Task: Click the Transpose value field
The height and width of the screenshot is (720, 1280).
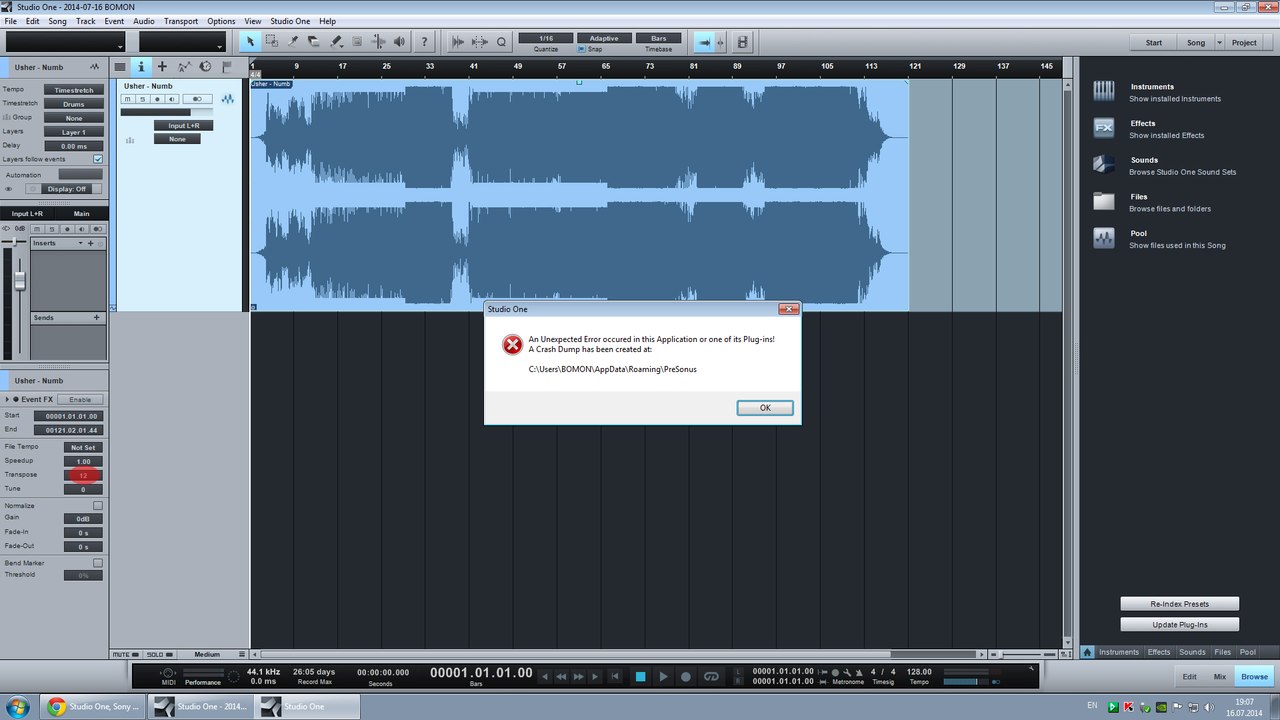Action: (x=83, y=475)
